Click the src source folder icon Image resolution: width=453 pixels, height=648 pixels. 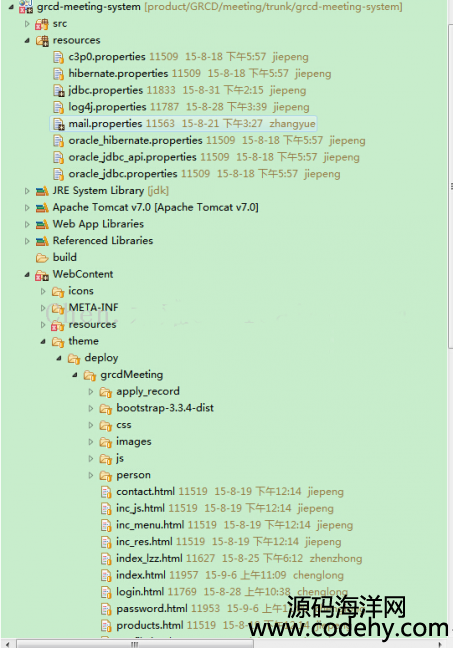click(41, 24)
